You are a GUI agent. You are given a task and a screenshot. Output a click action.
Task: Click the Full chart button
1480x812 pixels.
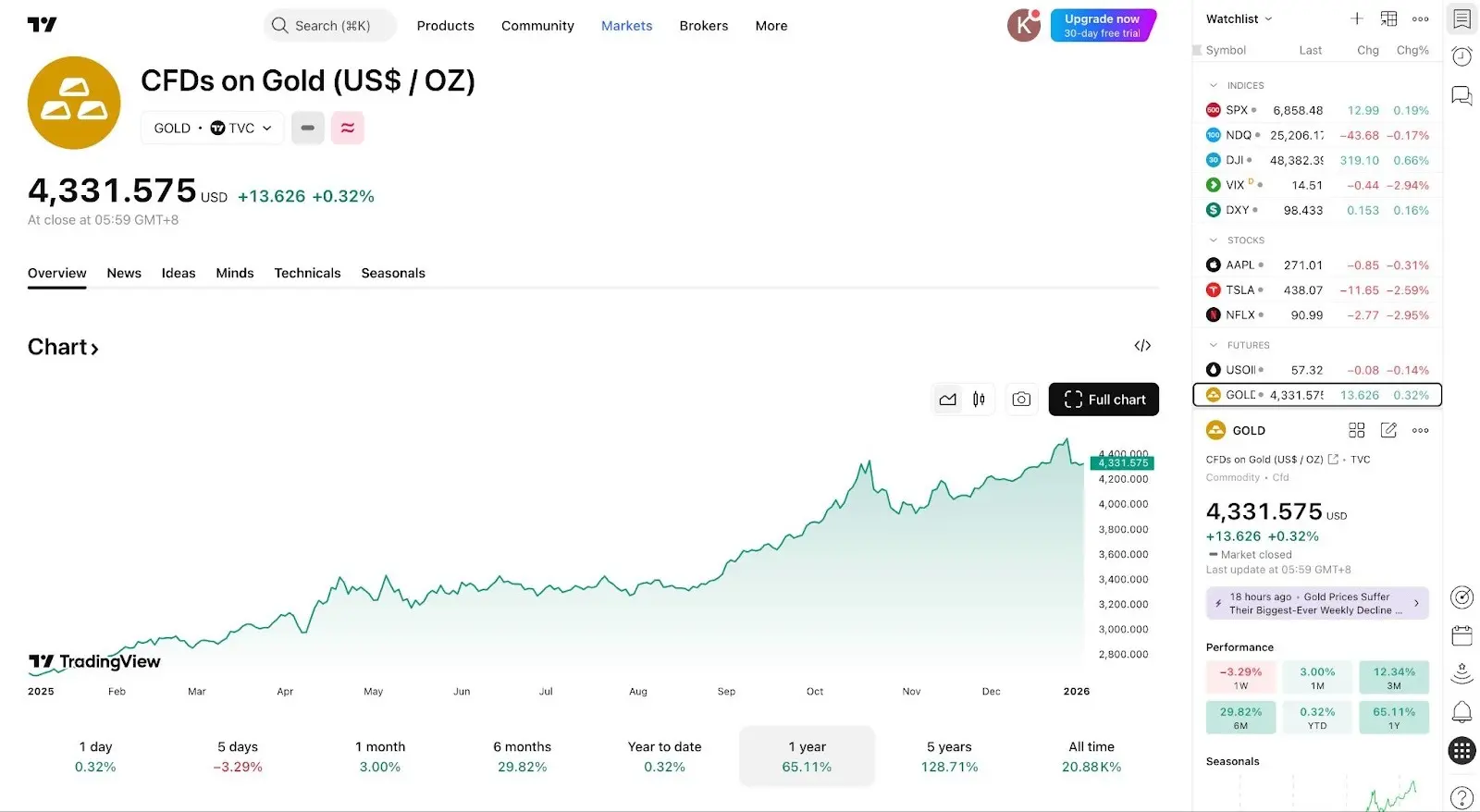click(x=1104, y=400)
